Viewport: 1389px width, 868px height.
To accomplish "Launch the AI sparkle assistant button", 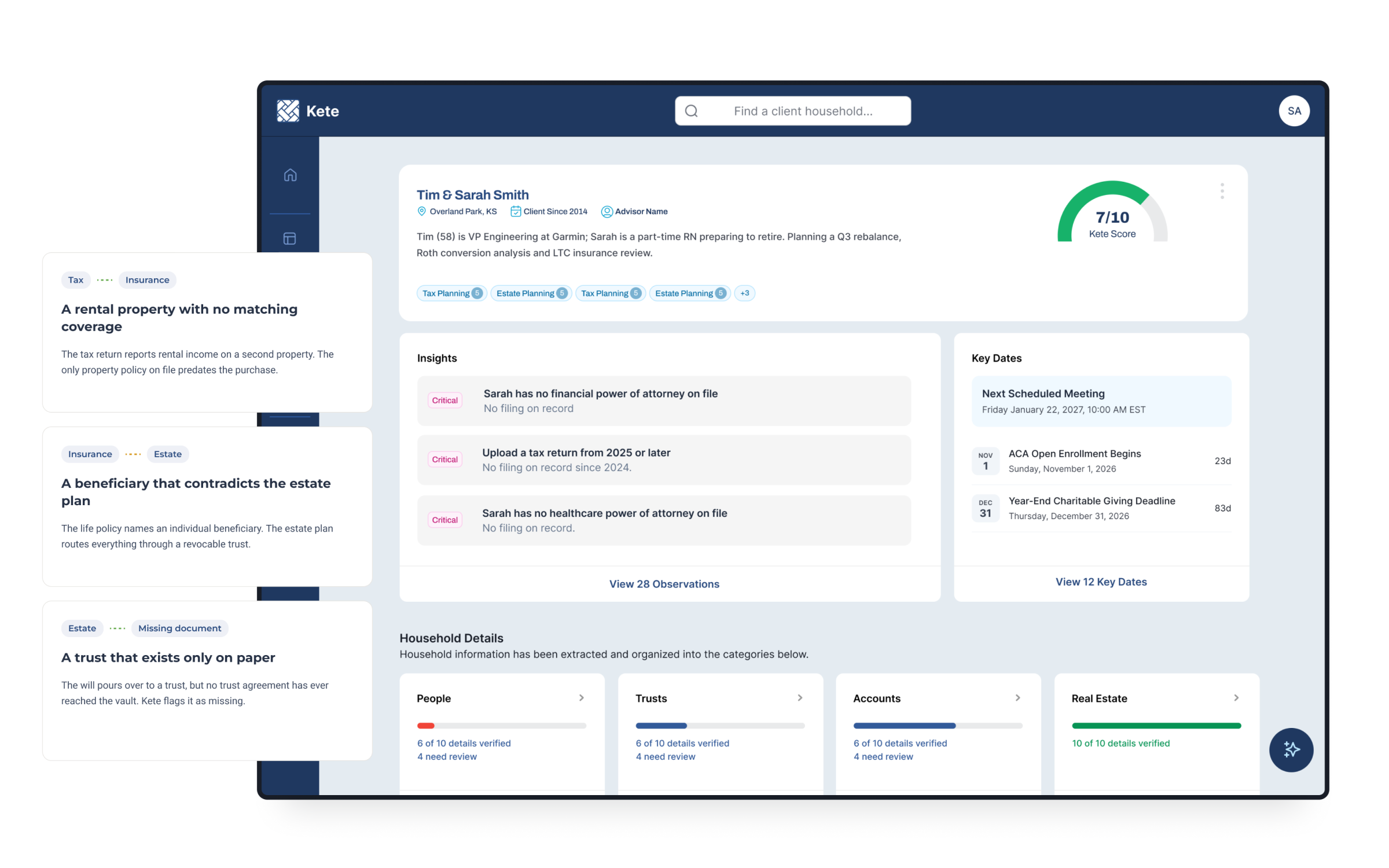I will (x=1291, y=749).
